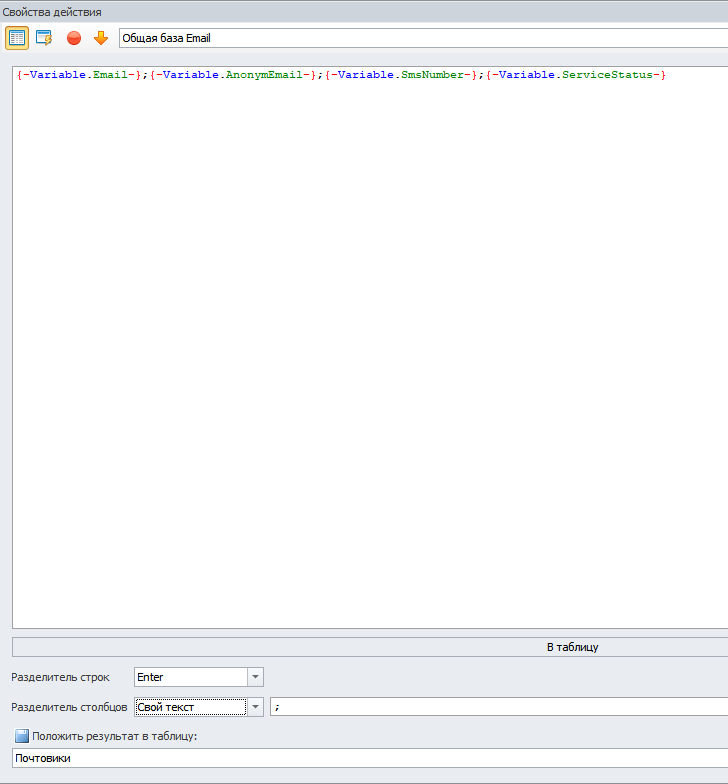The width and height of the screenshot is (728, 784).
Task: Open the Разделитель строк dropdown showing Enter
Action: point(255,677)
